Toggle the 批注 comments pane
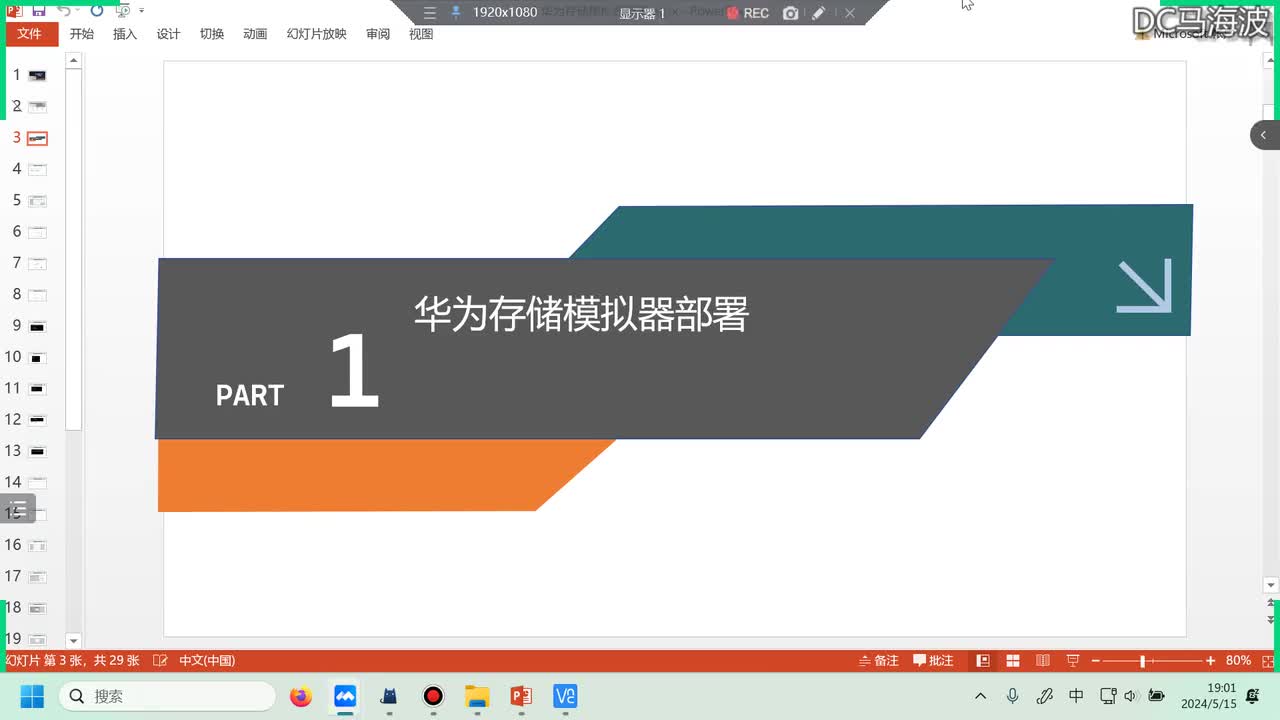 click(x=933, y=661)
